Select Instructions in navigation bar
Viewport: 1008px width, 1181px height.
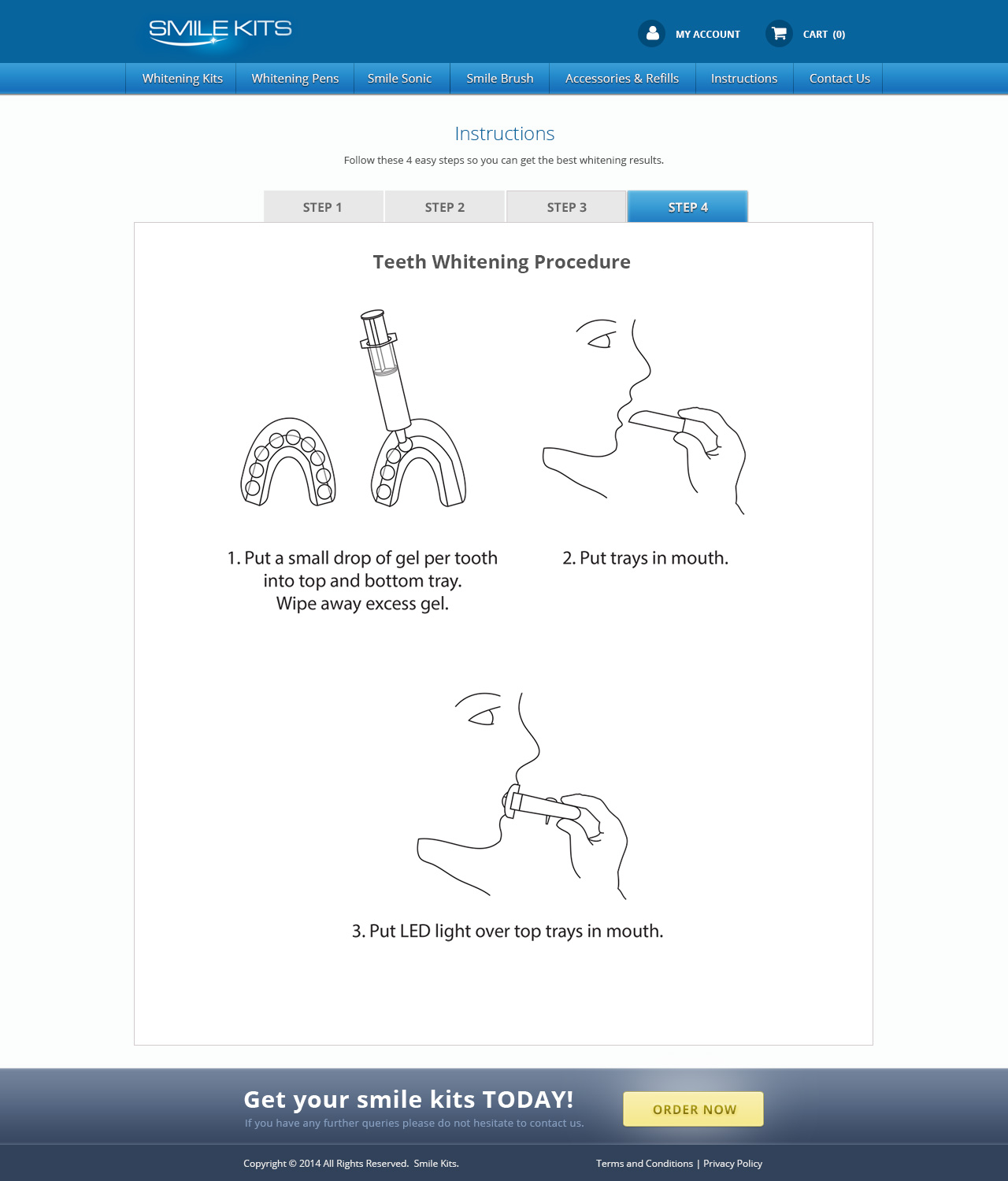(744, 79)
